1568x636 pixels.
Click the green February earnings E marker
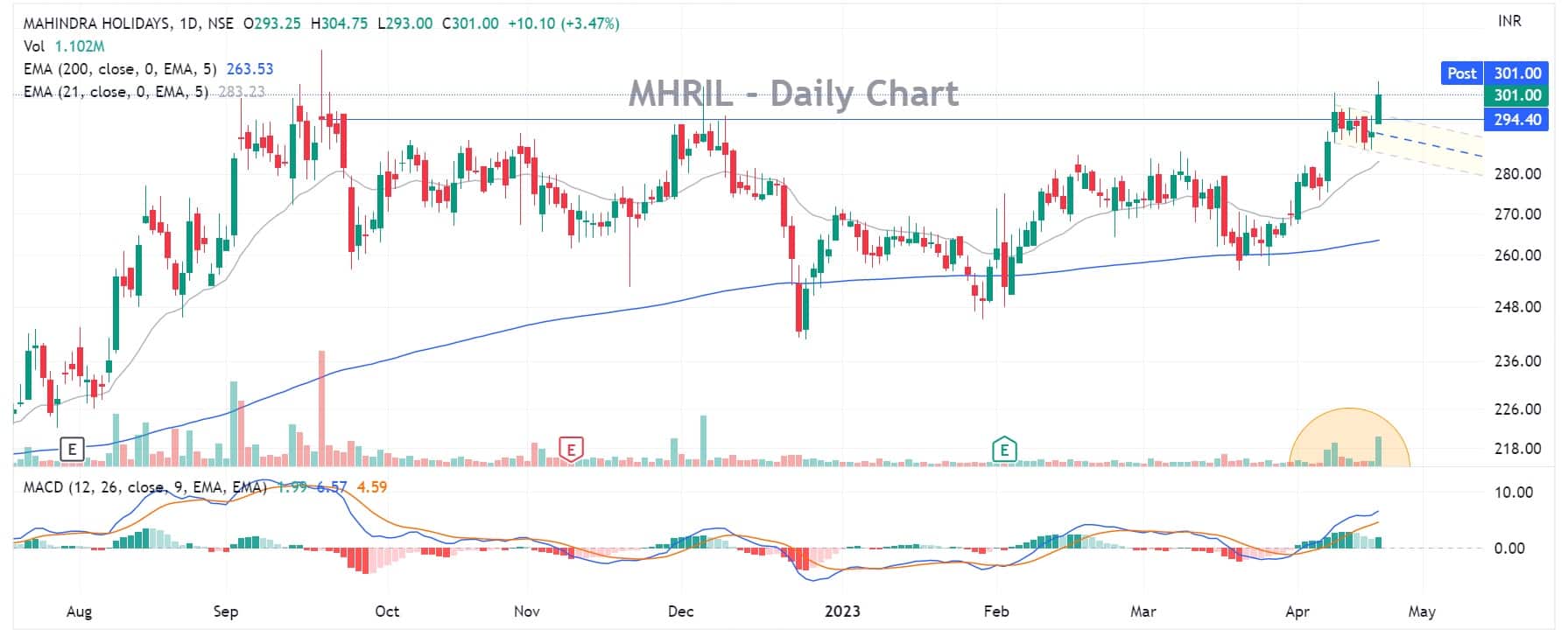coord(1004,450)
